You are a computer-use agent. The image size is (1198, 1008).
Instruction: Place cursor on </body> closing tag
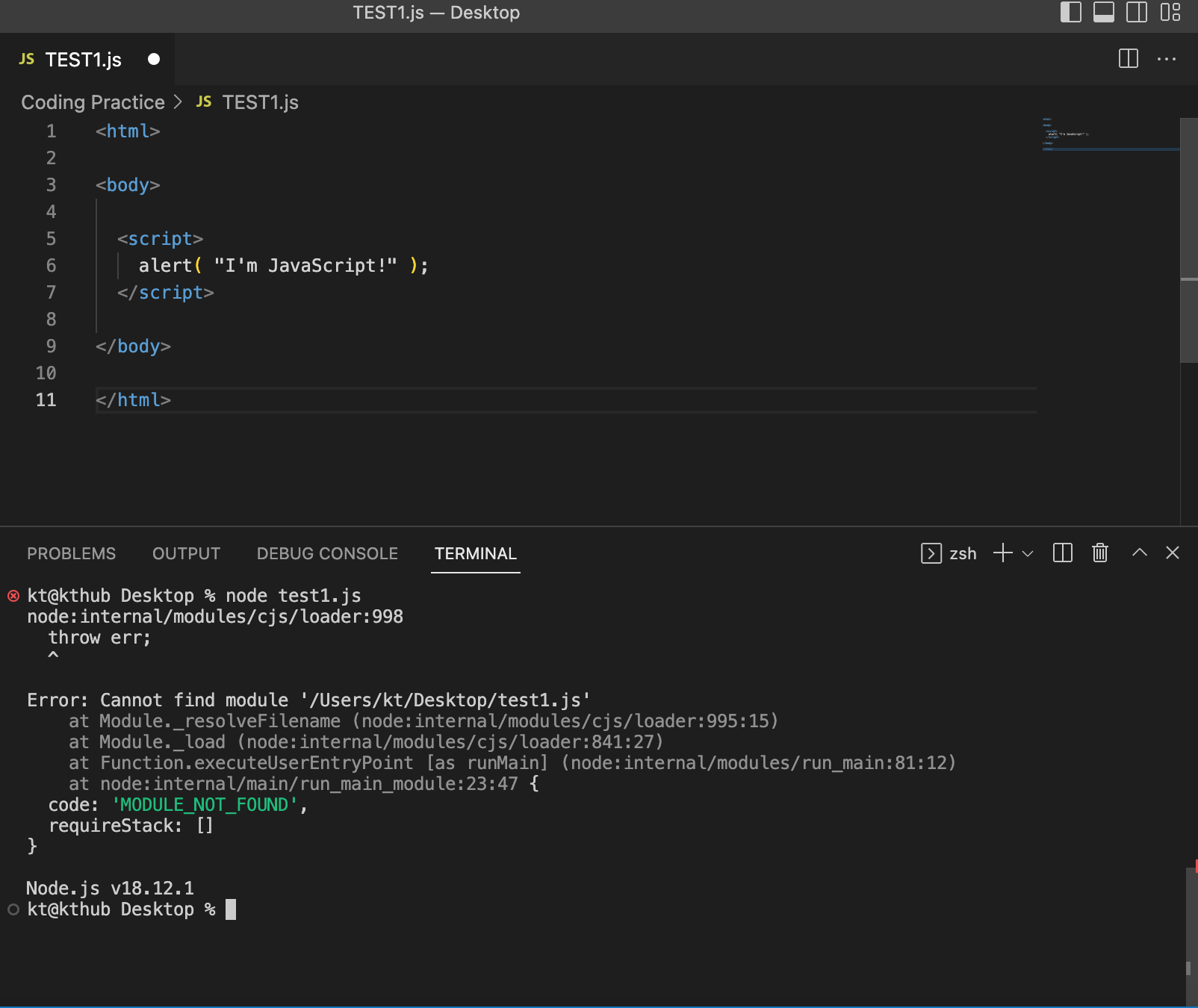pyautogui.click(x=133, y=346)
